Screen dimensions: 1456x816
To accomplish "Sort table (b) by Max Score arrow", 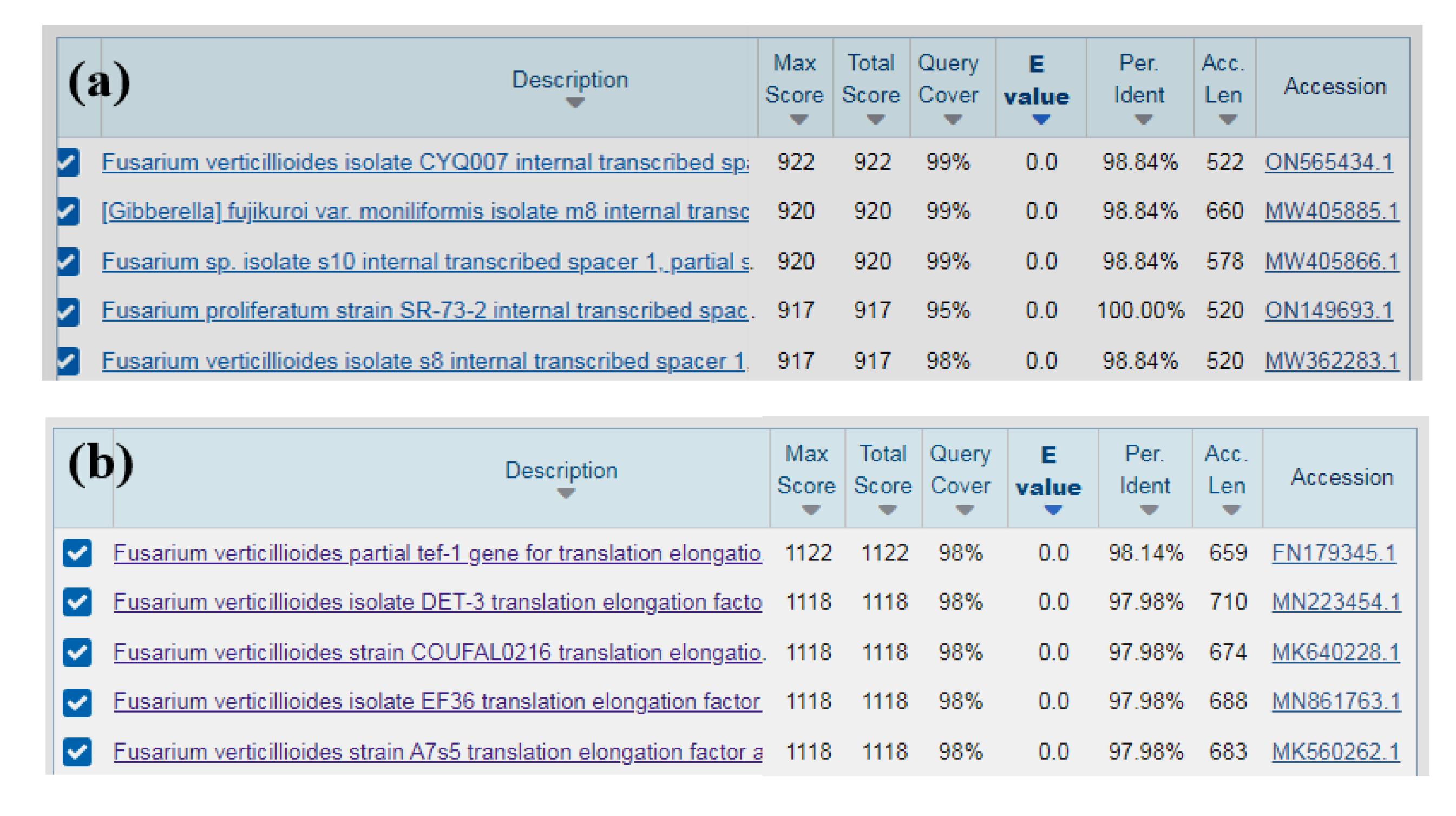I will pyautogui.click(x=810, y=511).
